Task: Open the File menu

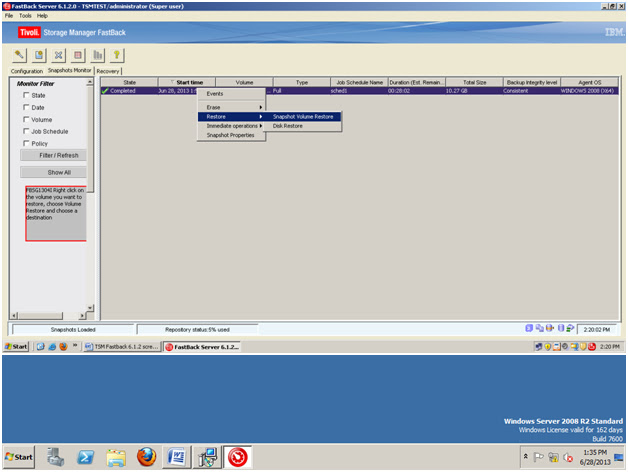Action: [x=9, y=16]
